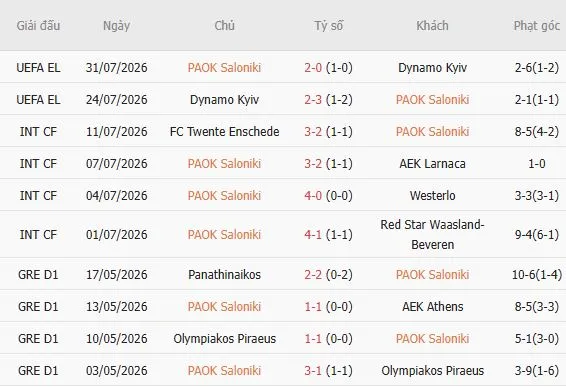Open Olympiakos Piraeus home team on 10/05/2026
This screenshot has height=387, width=566.
224,339
